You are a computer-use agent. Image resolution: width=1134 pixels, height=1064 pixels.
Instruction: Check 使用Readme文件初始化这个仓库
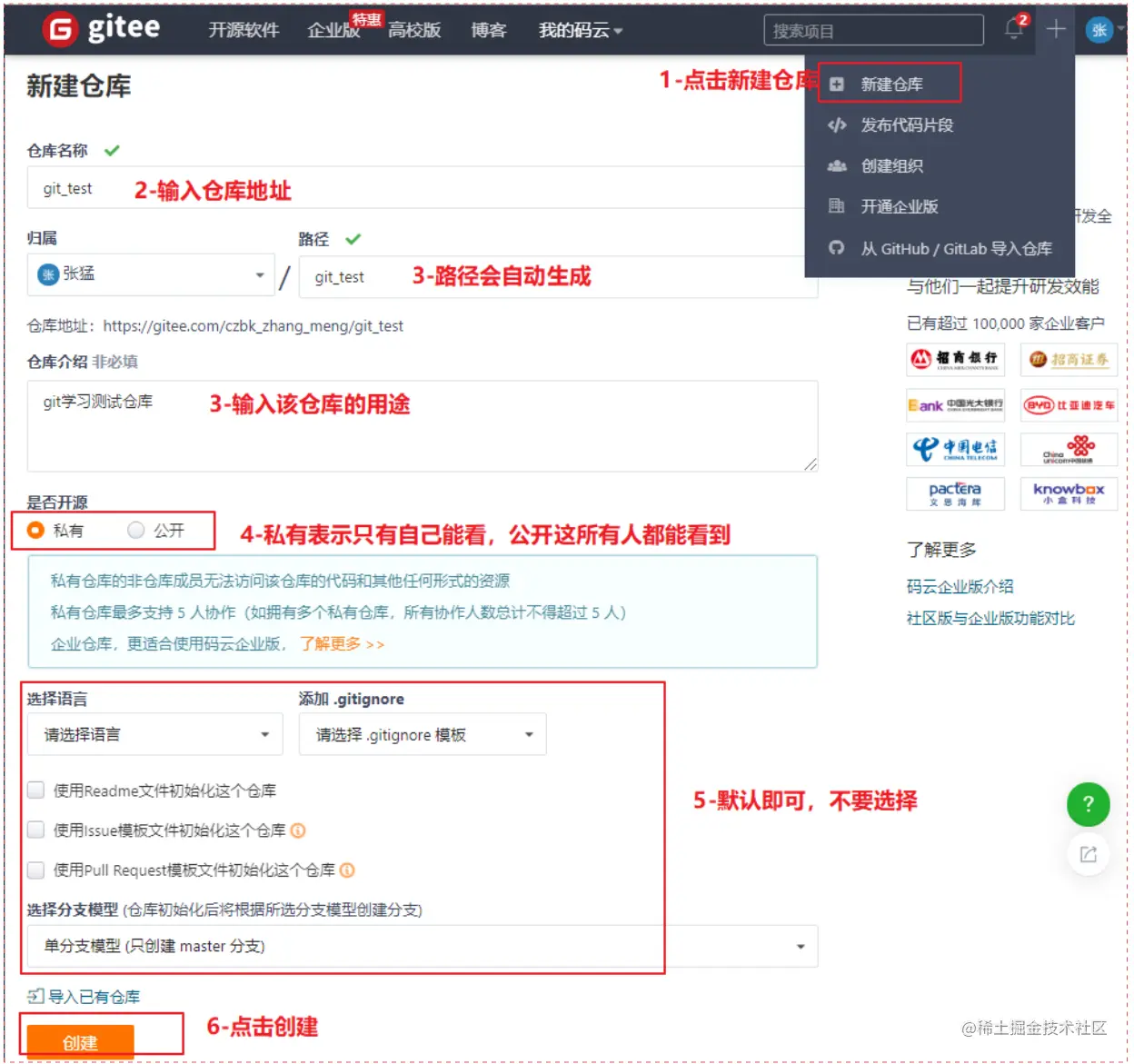click(36, 791)
